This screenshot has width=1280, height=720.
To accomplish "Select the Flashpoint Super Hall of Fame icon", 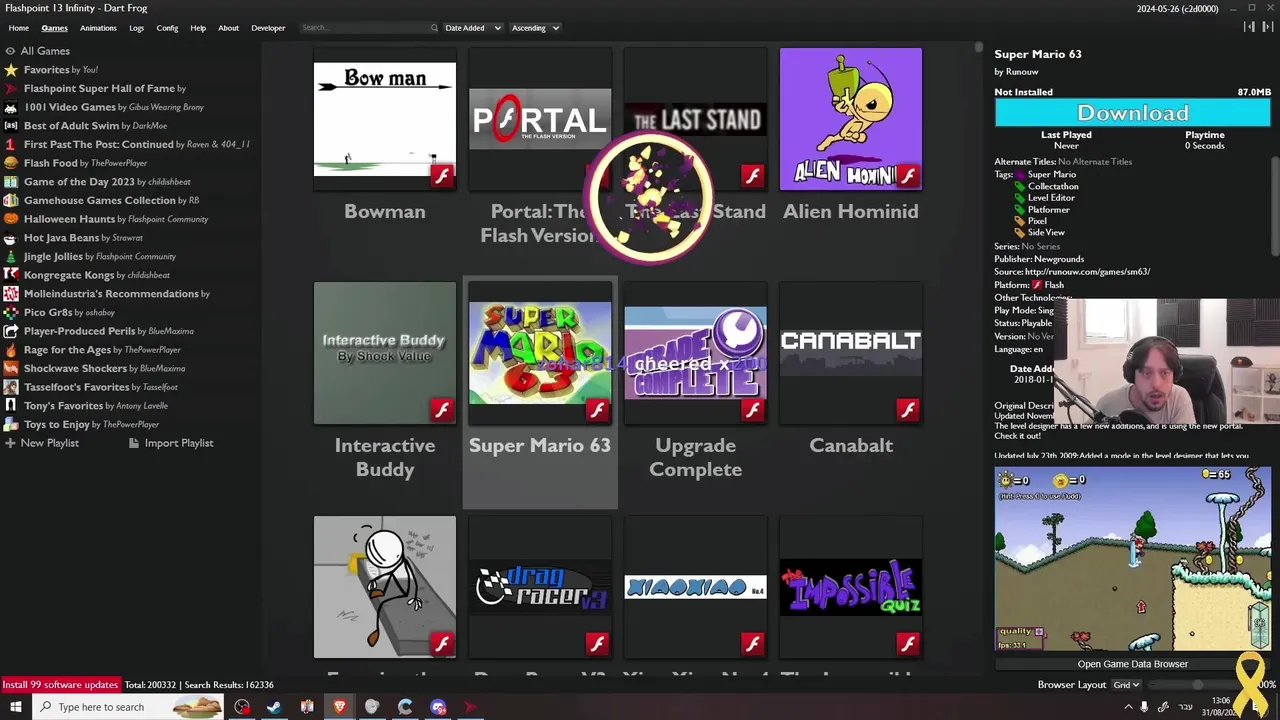I will (10, 88).
